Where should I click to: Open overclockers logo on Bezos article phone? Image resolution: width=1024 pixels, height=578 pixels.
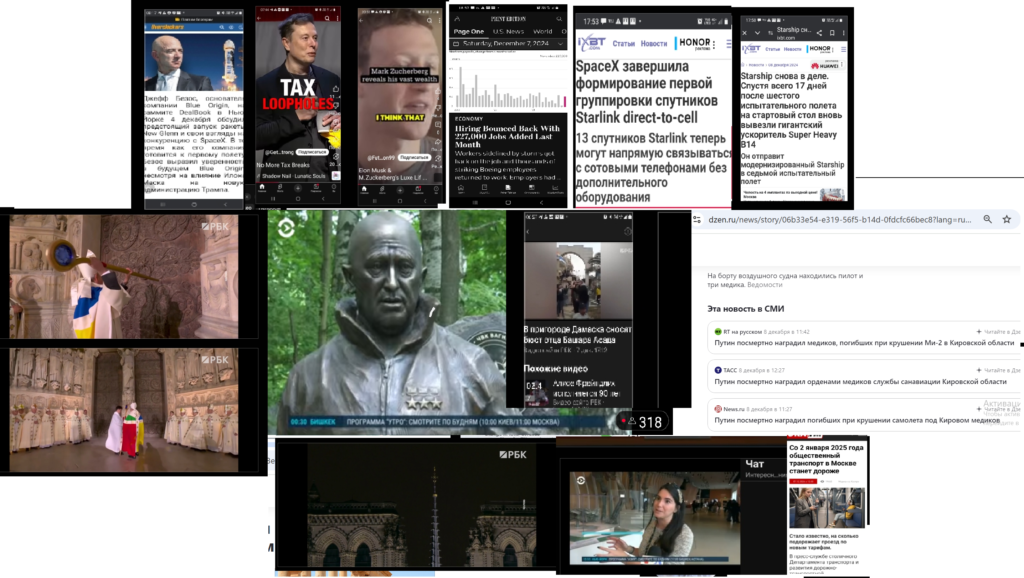(168, 27)
